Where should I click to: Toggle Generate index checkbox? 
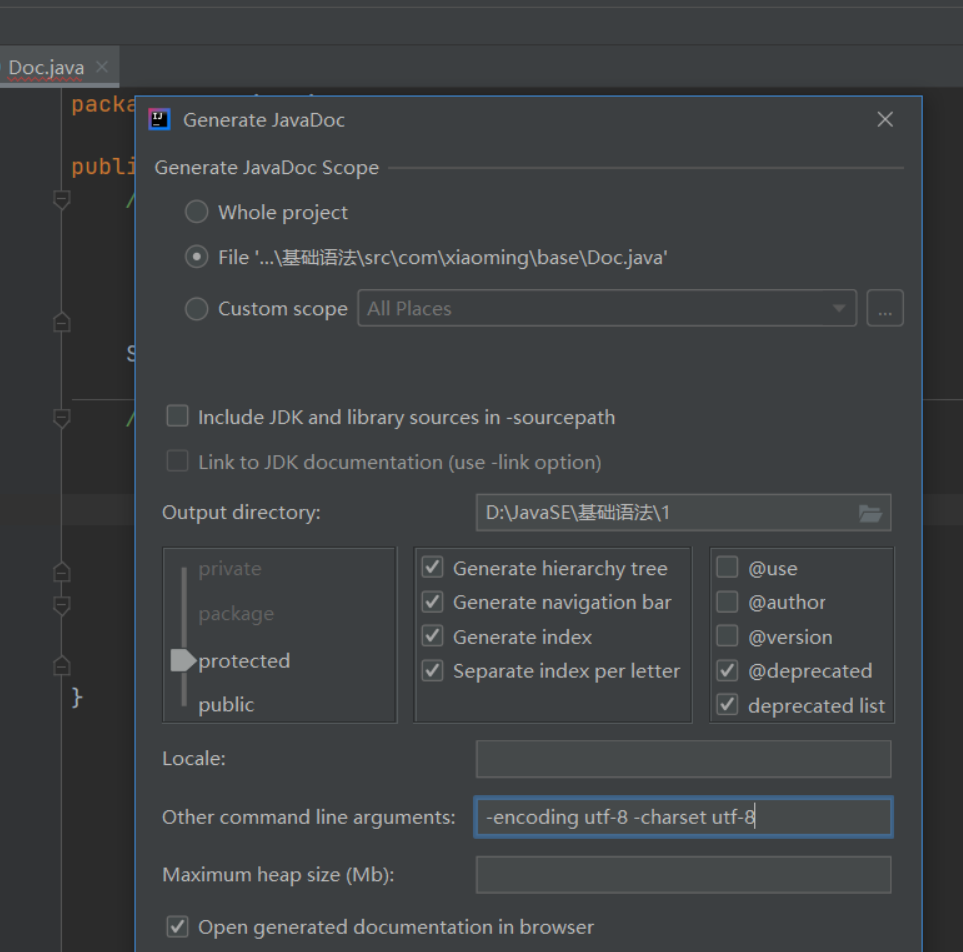(432, 636)
